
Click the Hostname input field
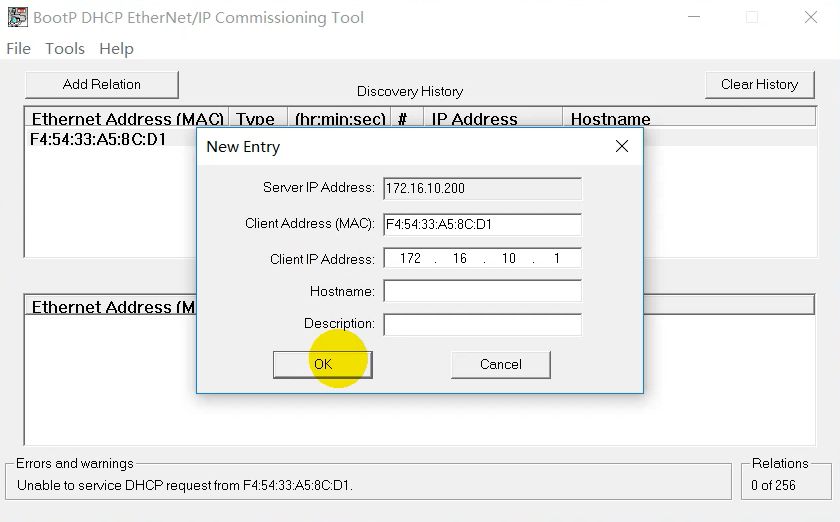pos(482,291)
